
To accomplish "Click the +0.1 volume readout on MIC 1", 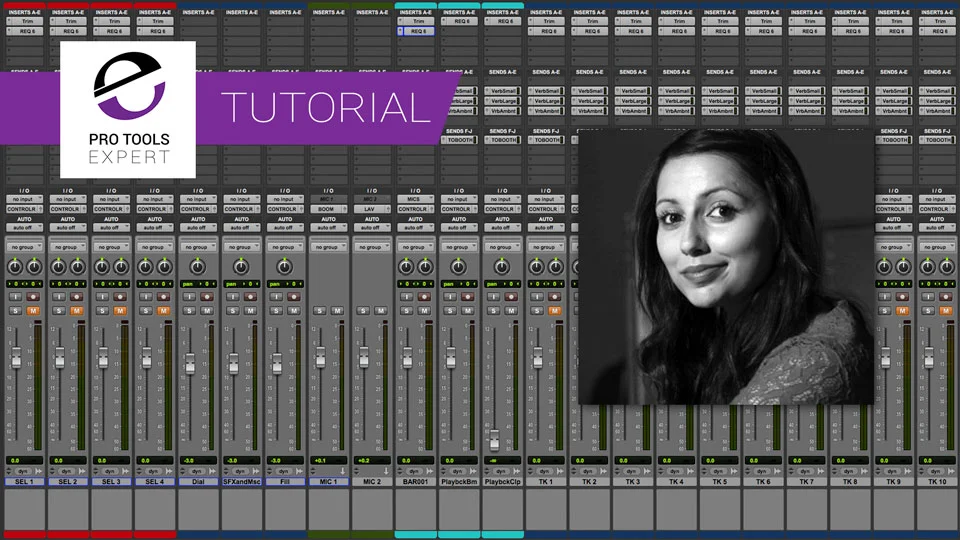I will (329, 460).
